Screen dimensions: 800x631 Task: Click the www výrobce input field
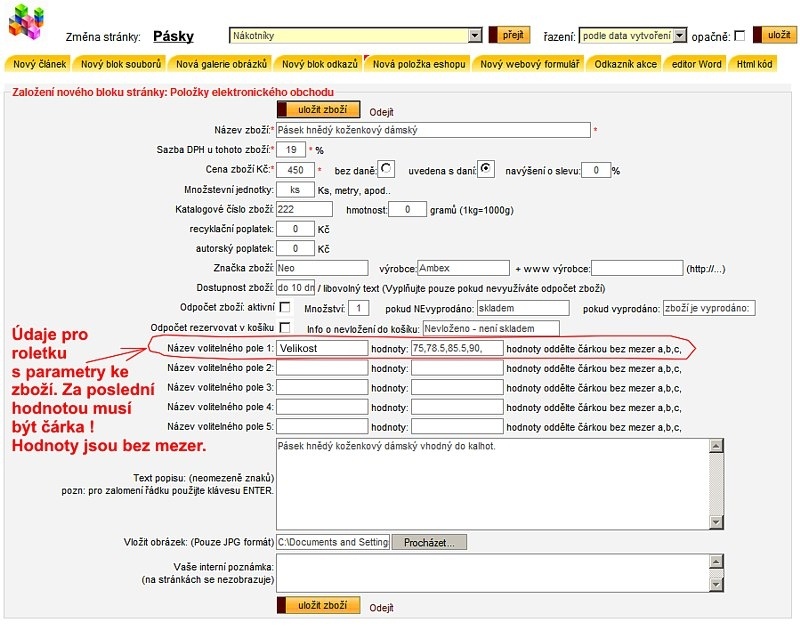point(637,268)
